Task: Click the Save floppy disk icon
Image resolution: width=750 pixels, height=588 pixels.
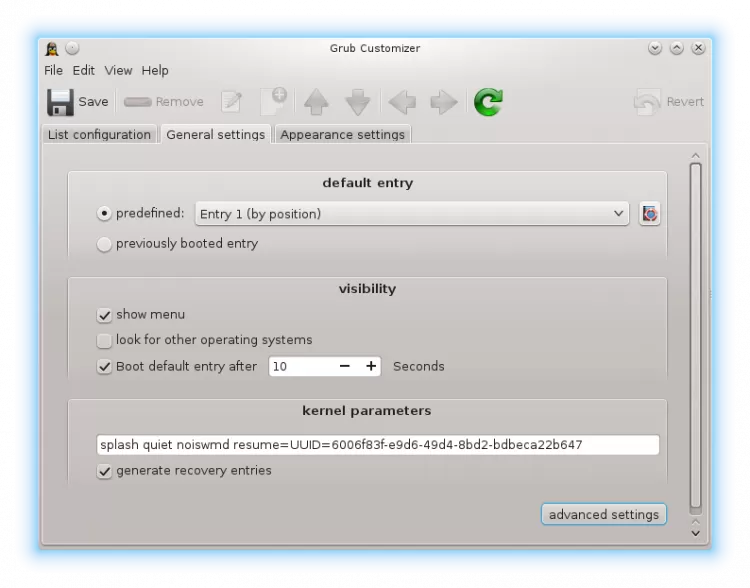Action: tap(60, 102)
